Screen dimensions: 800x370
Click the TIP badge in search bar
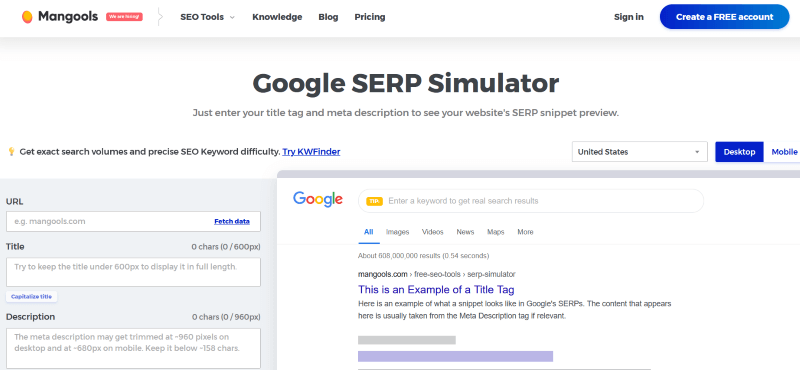coord(374,201)
